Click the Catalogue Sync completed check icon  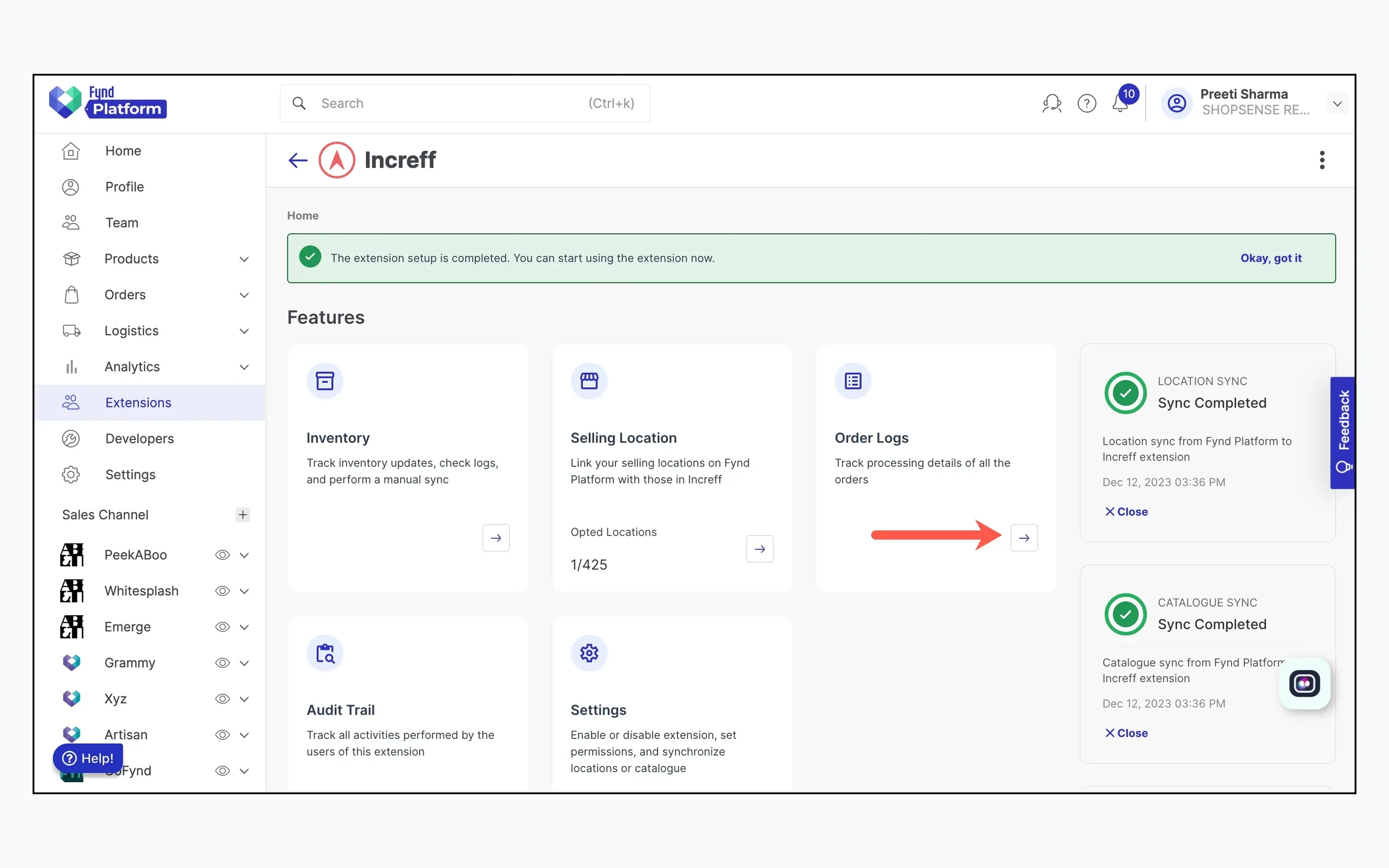(1125, 614)
